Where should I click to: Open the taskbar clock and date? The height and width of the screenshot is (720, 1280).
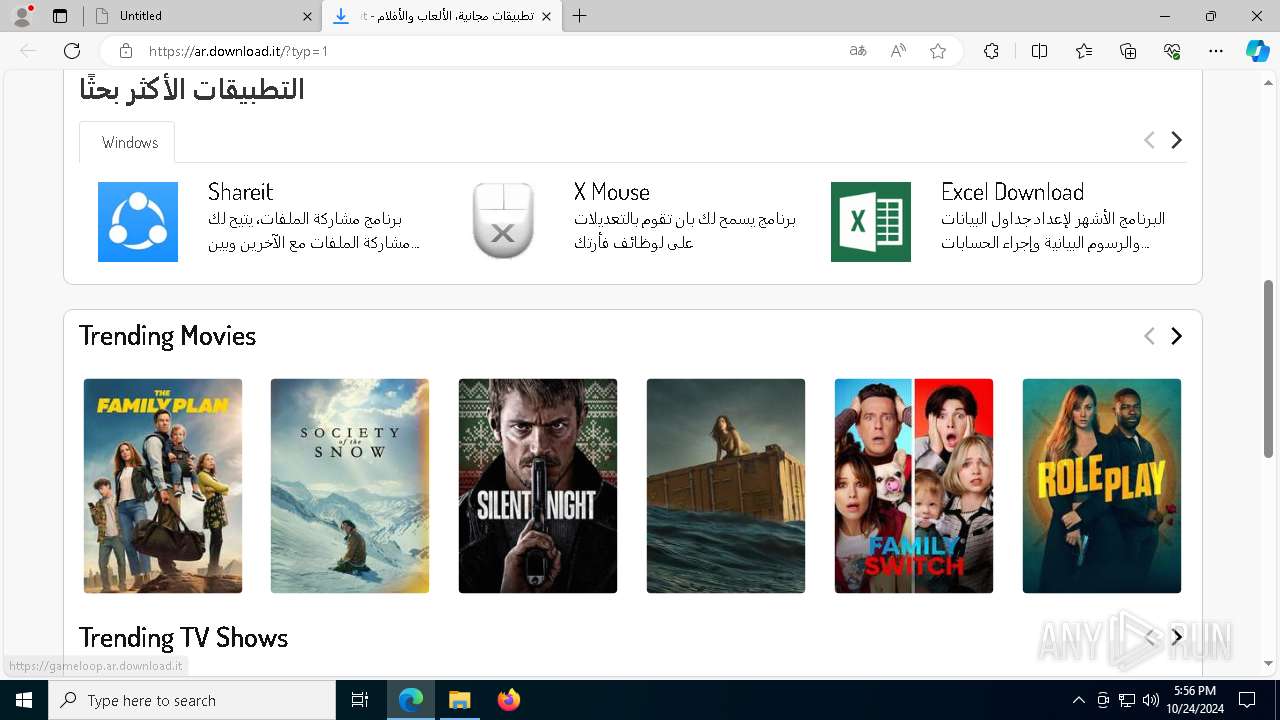[1194, 700]
